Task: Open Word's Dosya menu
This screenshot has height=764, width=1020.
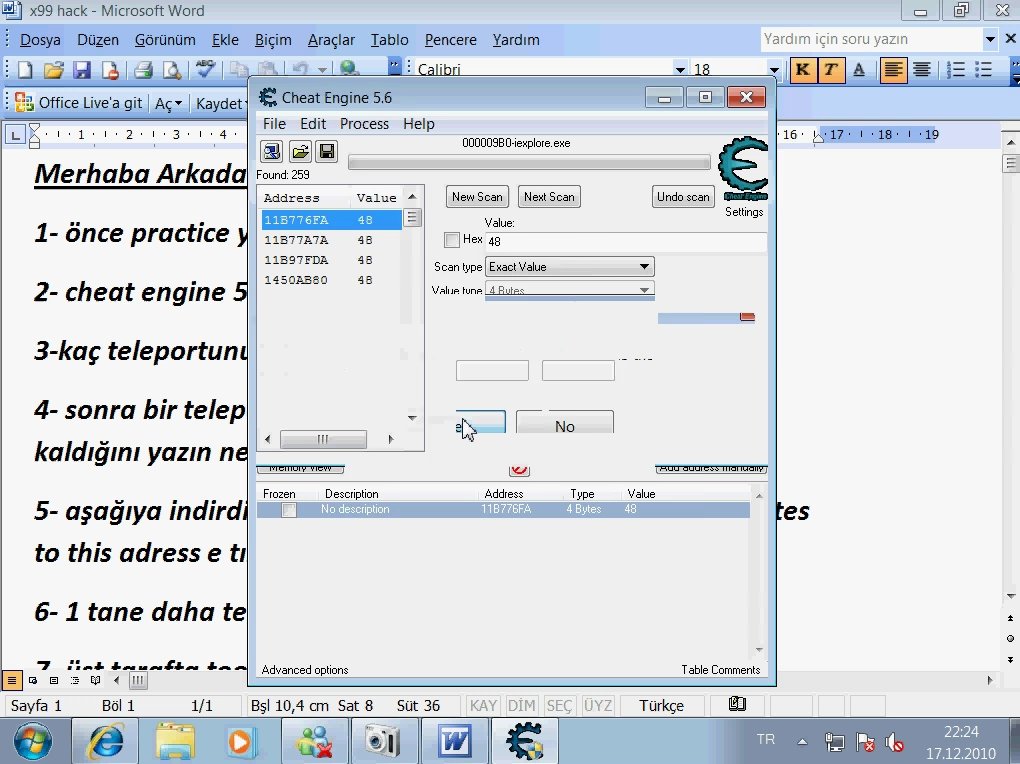Action: [x=40, y=40]
